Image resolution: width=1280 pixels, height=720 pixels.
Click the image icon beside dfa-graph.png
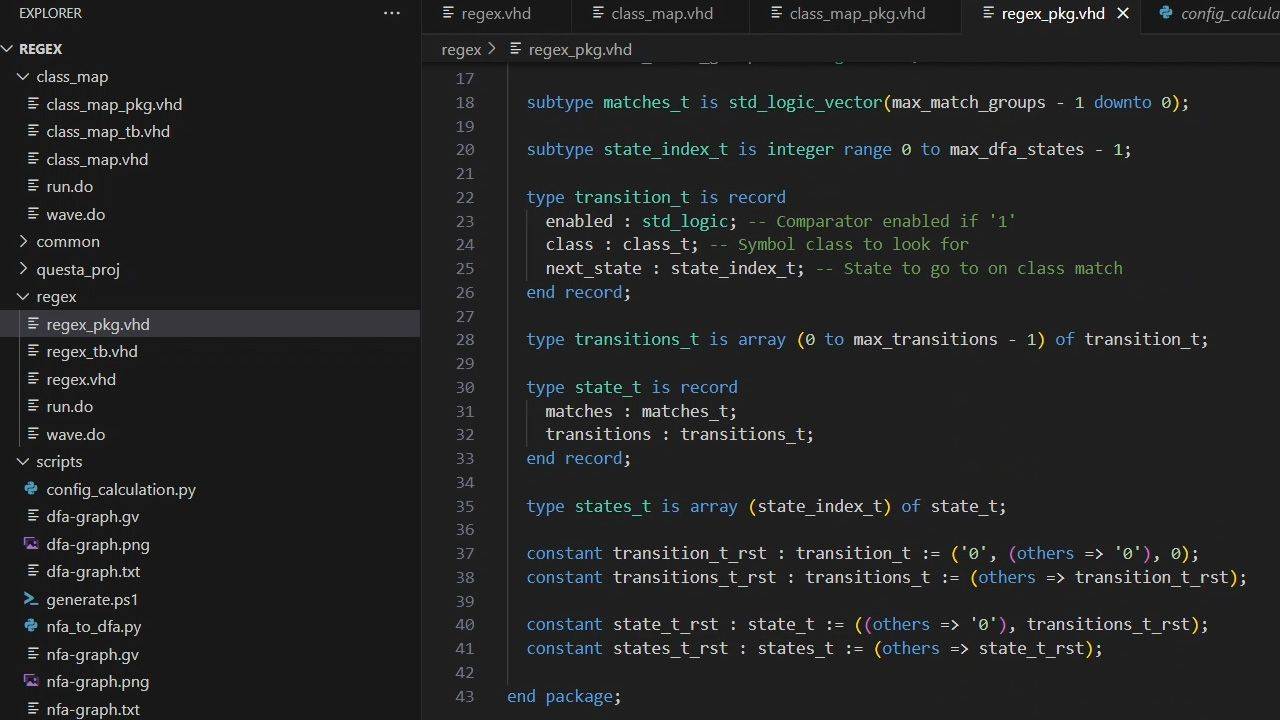coord(31,544)
